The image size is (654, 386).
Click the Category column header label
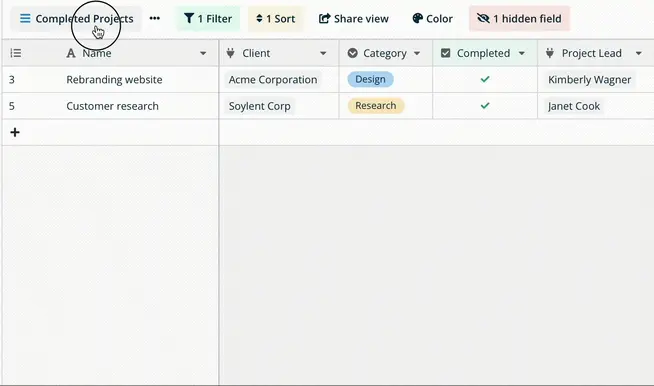click(385, 53)
